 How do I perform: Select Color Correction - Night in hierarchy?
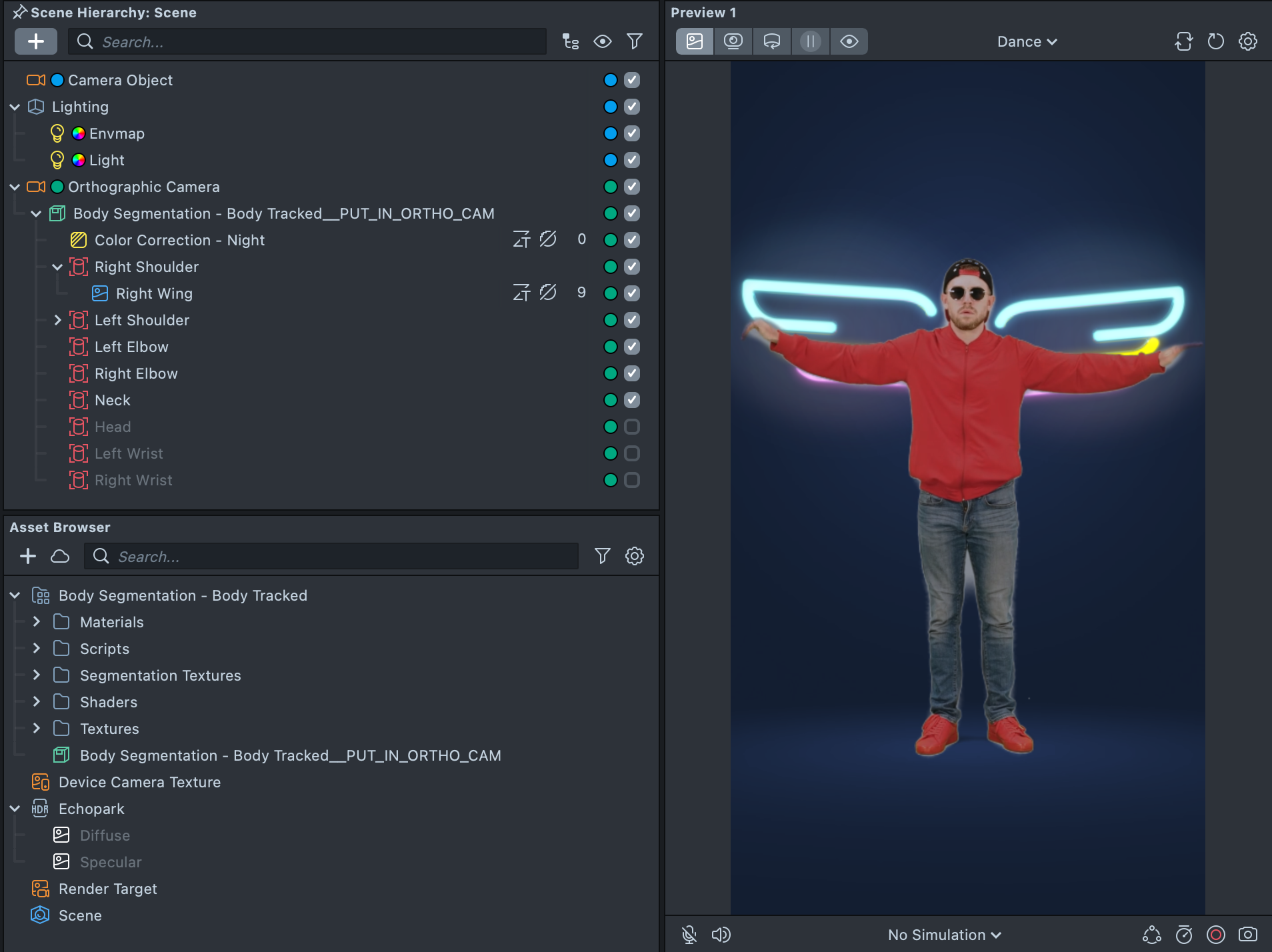[179, 240]
